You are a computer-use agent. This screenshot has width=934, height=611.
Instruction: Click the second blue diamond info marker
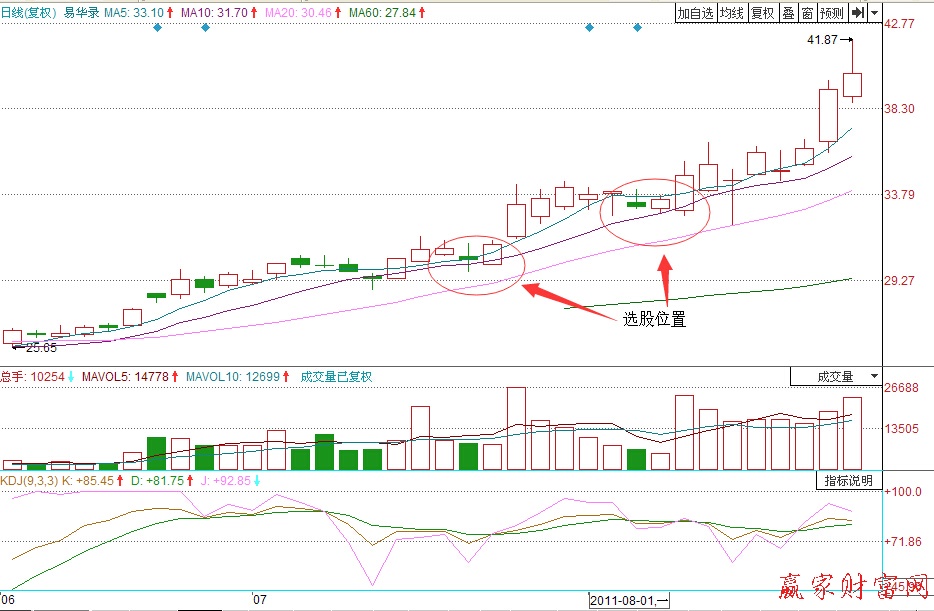pos(205,28)
